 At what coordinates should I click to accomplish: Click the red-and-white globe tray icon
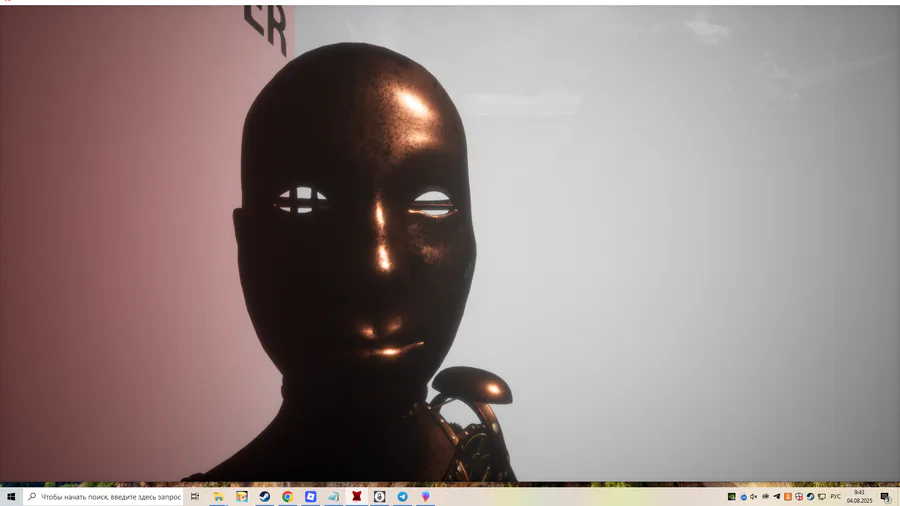(799, 497)
